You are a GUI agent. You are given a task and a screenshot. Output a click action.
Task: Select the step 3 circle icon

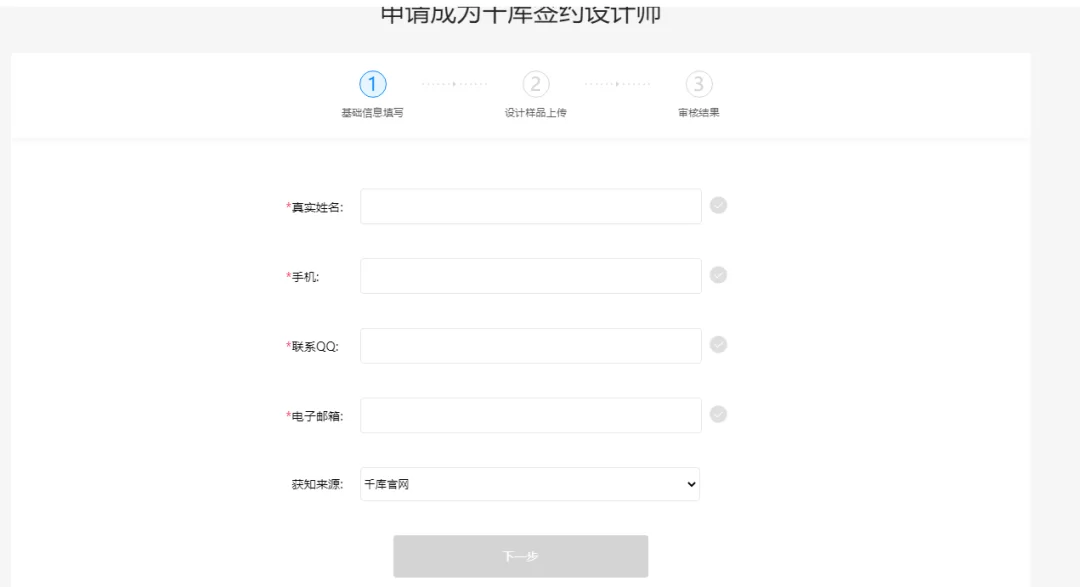tap(698, 85)
